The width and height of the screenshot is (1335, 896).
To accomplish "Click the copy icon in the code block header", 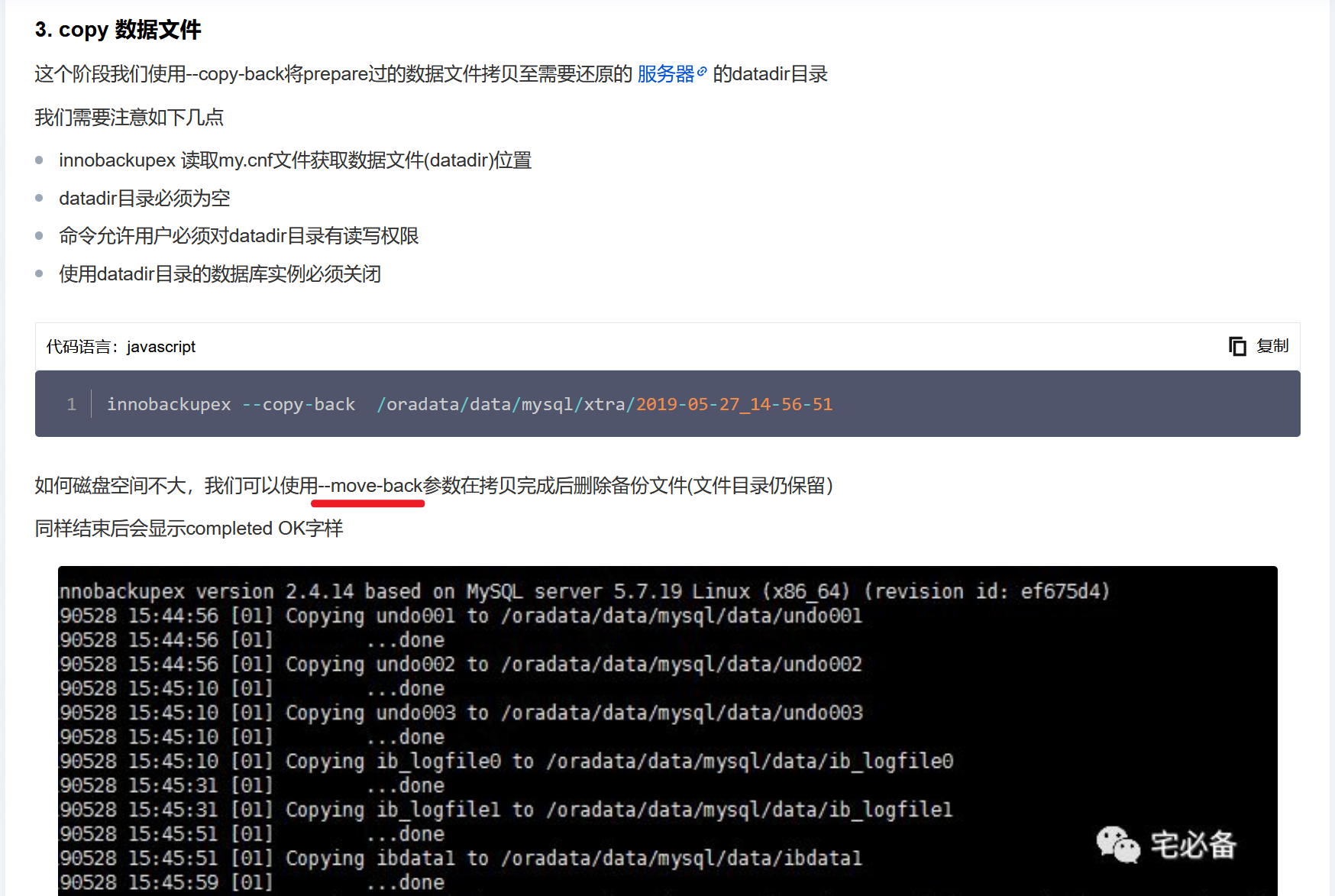I will point(1236,346).
